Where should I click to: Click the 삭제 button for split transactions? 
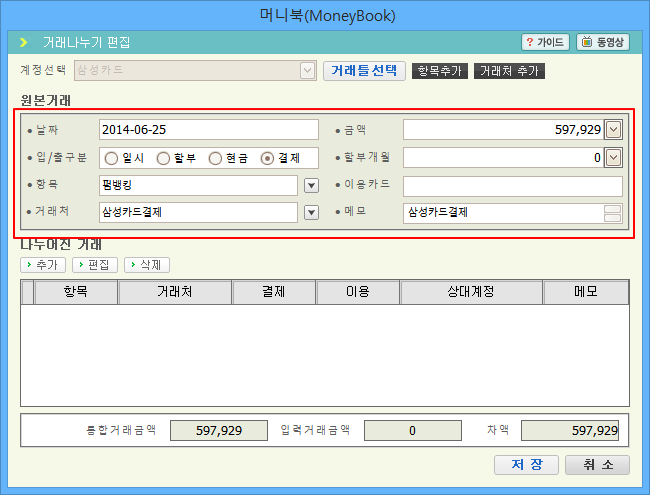147,265
